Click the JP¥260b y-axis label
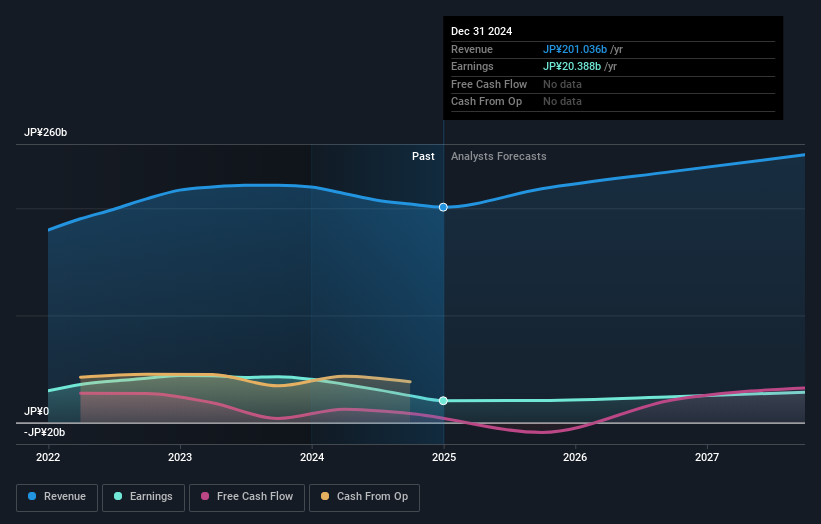 [46, 132]
